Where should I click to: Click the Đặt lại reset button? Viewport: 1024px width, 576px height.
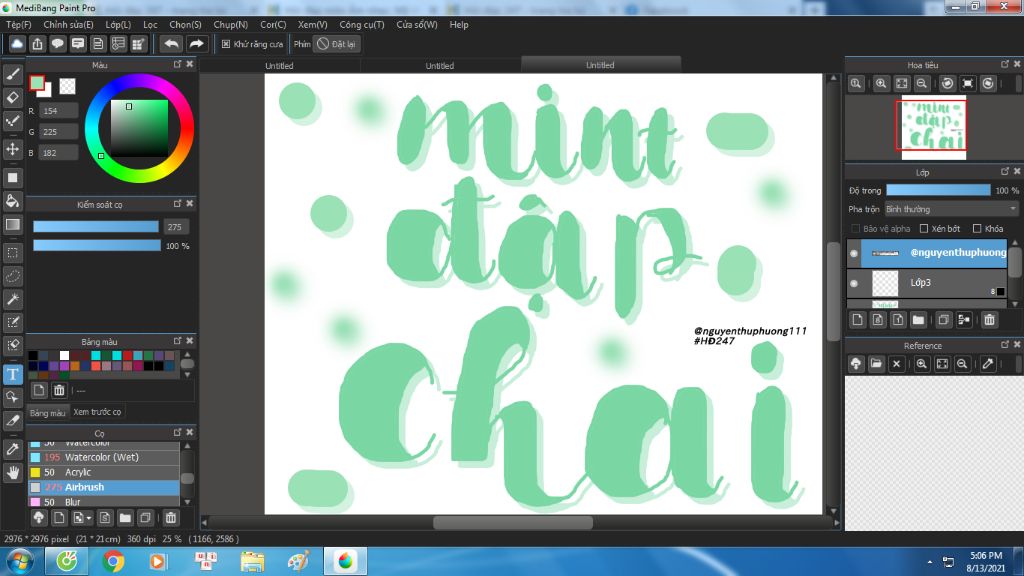click(x=337, y=44)
